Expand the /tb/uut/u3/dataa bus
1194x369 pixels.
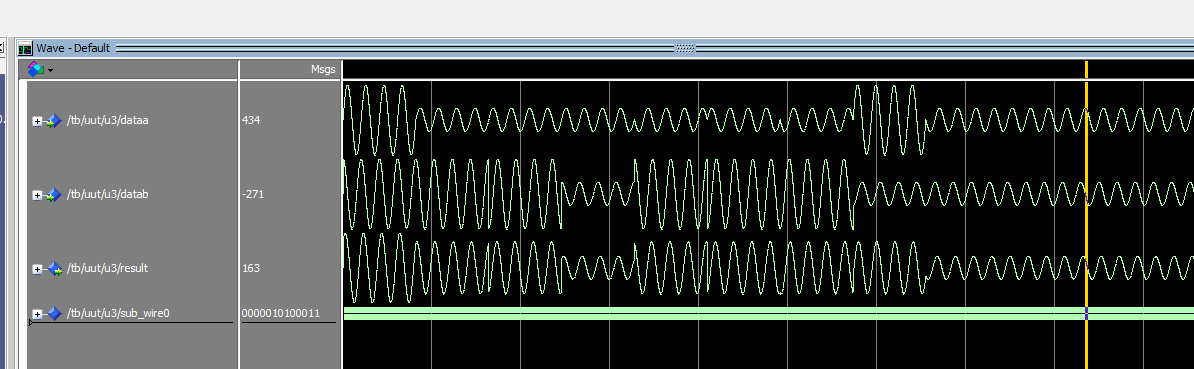tap(37, 121)
